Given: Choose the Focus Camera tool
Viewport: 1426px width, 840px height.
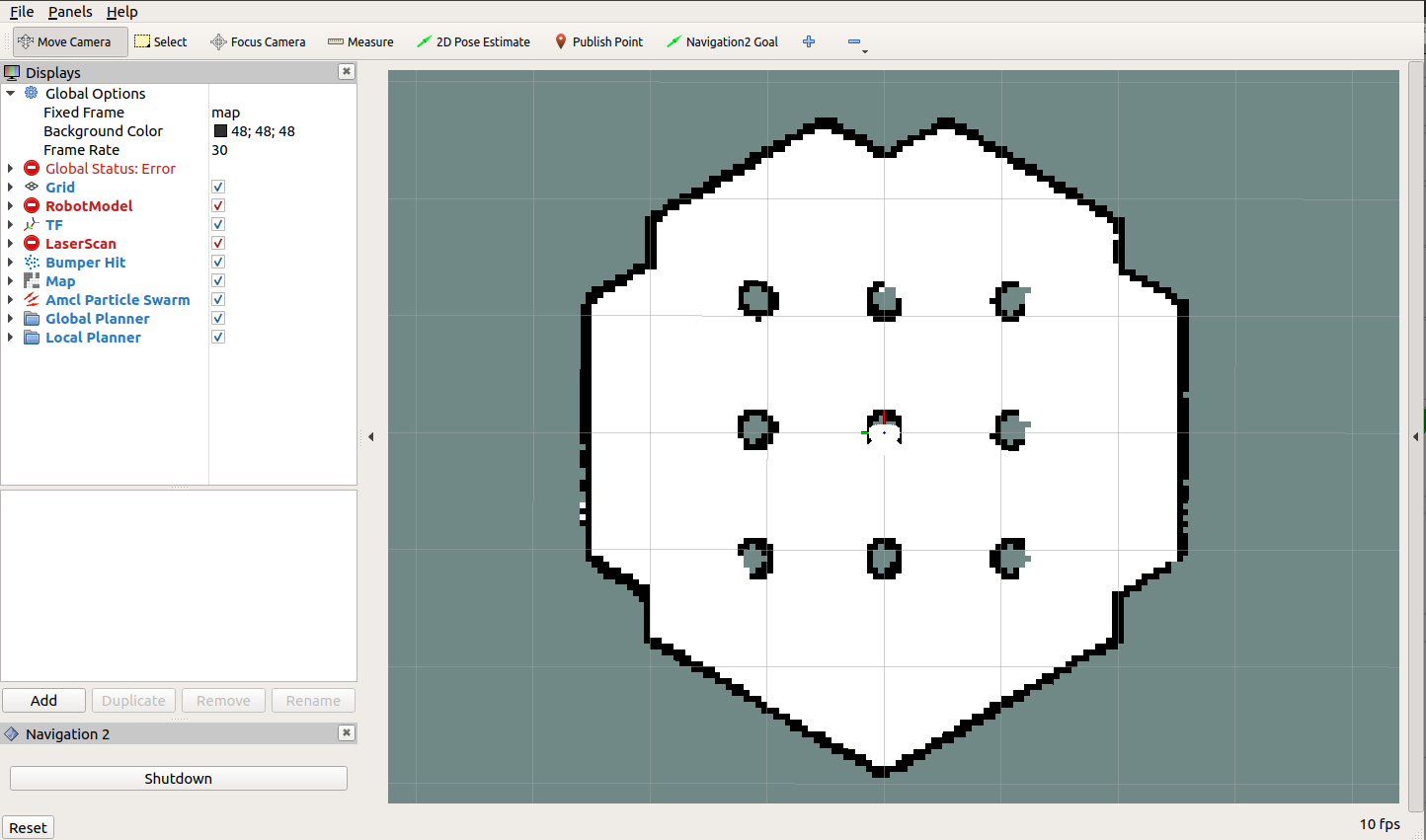Looking at the screenshot, I should point(258,41).
